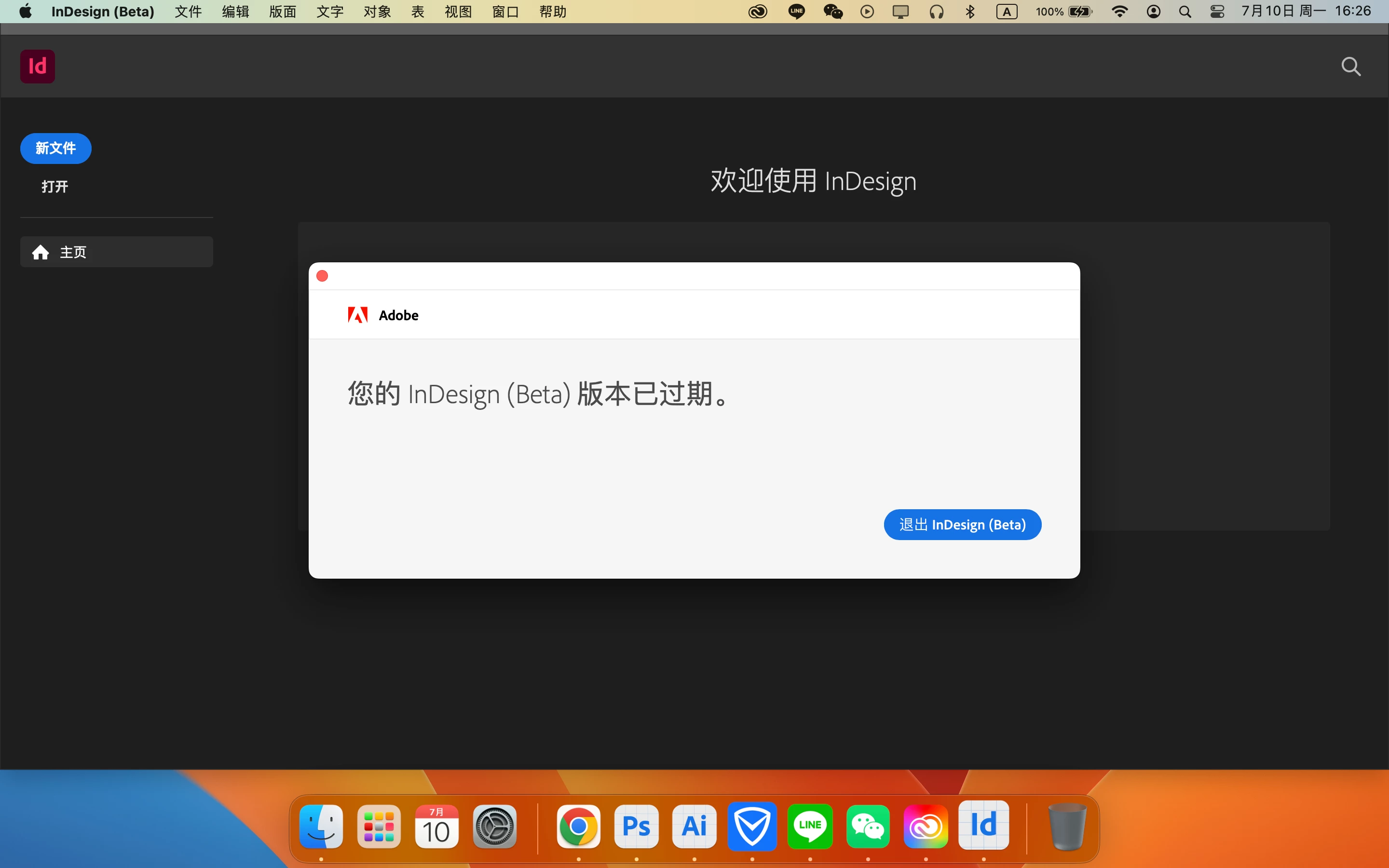Launch Google Chrome from the Dock
1389x868 pixels.
[x=578, y=827]
